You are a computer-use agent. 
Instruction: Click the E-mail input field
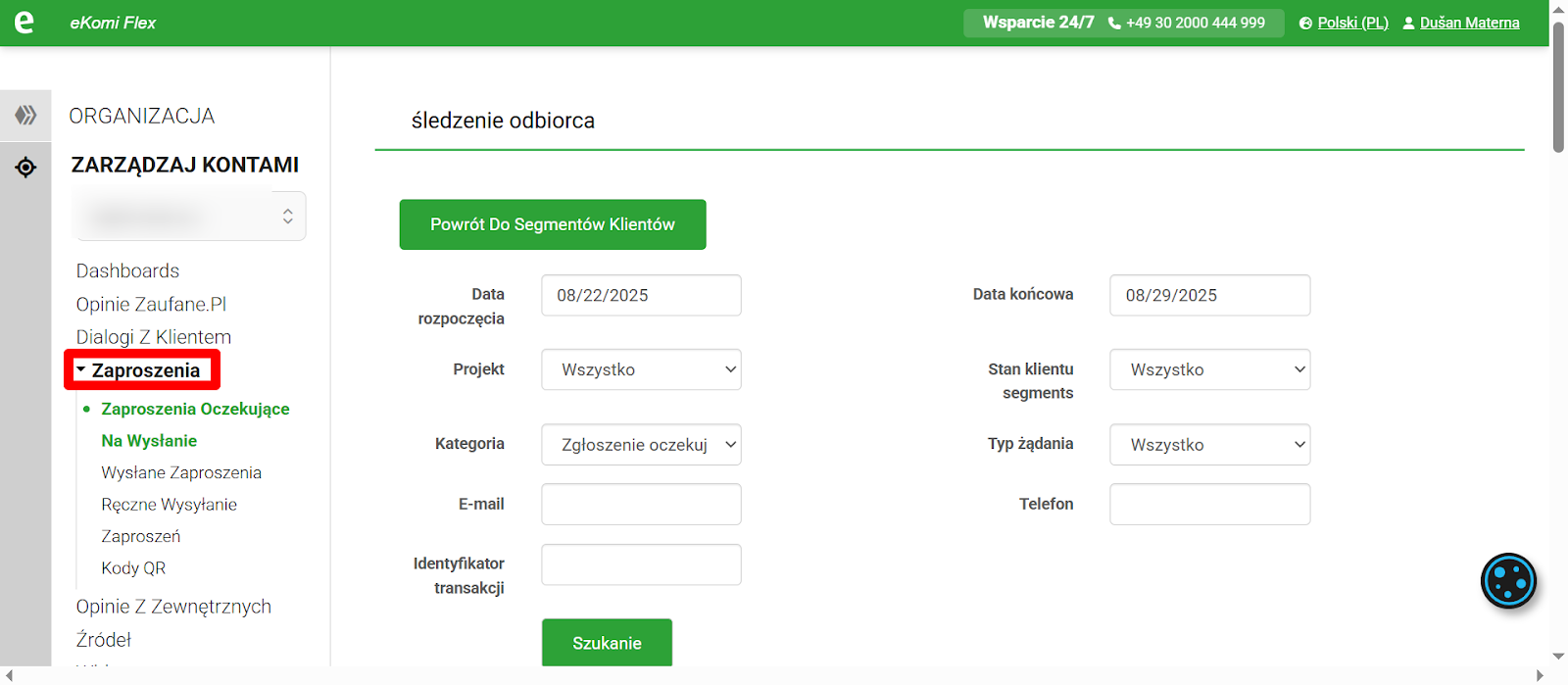pyautogui.click(x=641, y=505)
